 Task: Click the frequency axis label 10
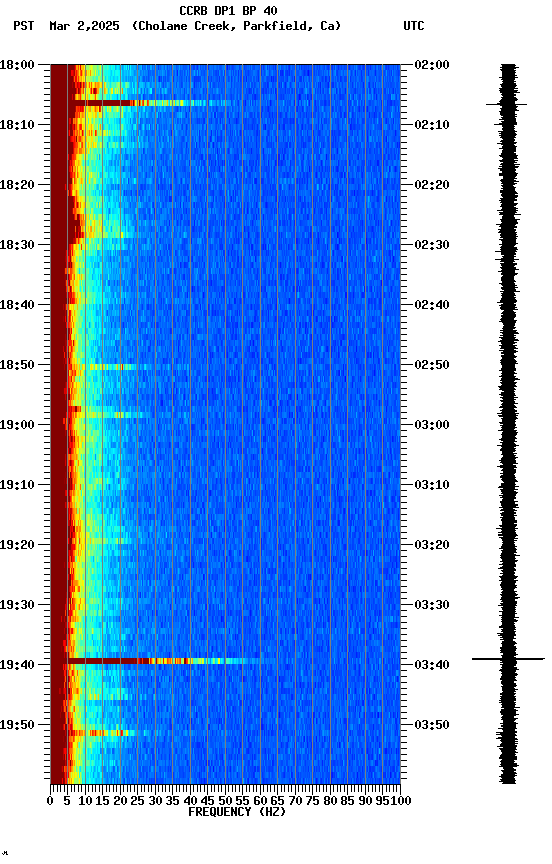[x=85, y=801]
